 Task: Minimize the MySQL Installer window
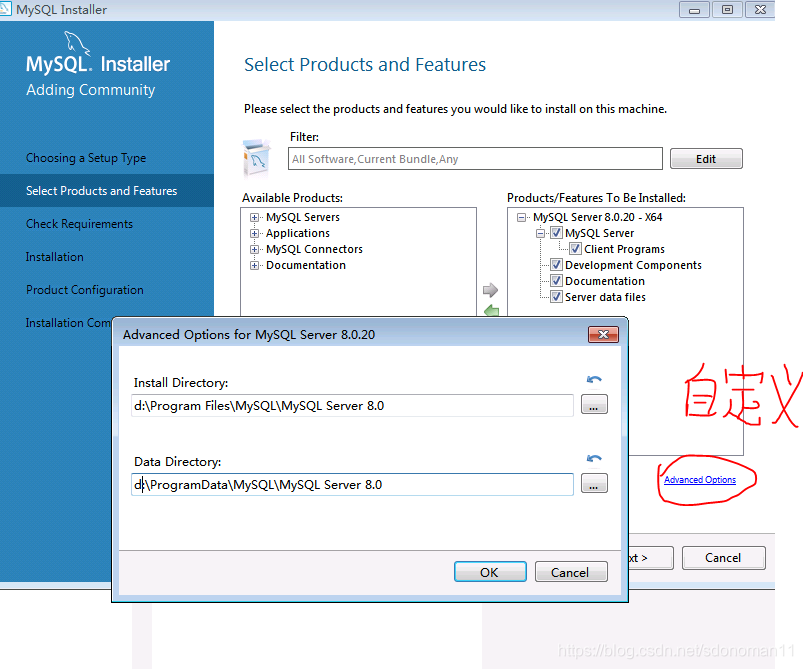pos(694,10)
